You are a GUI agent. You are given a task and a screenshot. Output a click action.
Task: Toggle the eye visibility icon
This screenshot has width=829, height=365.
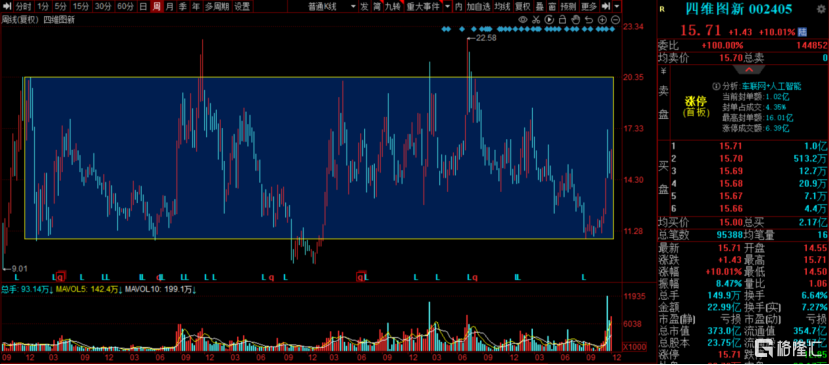523,20
